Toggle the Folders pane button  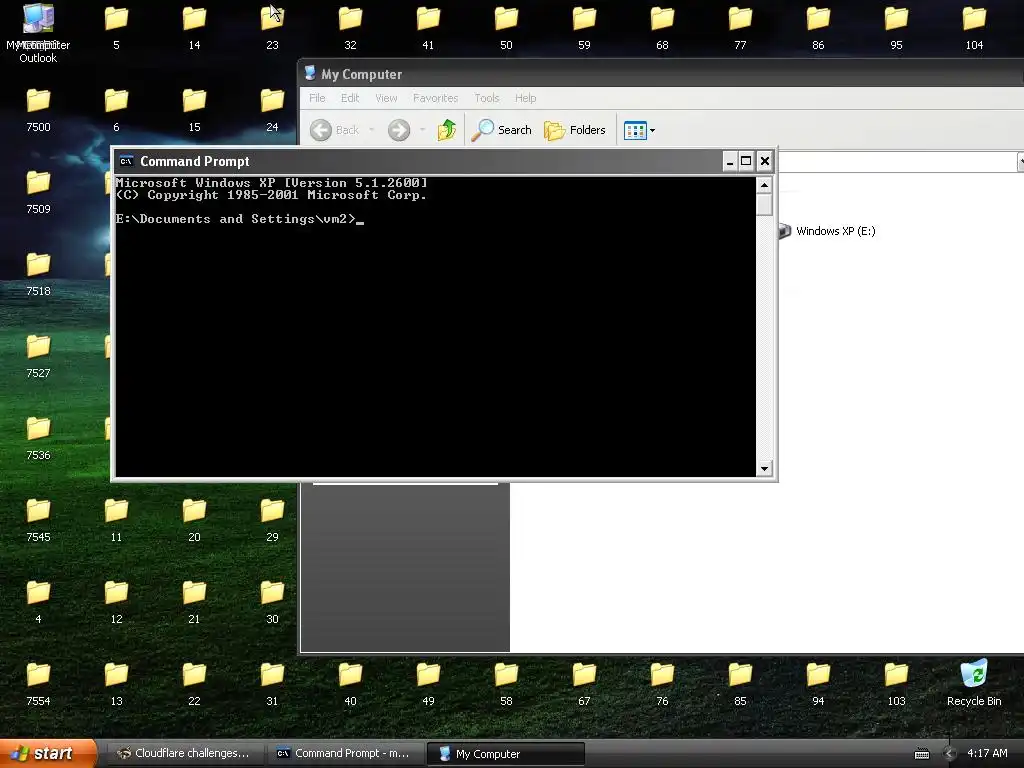575,130
